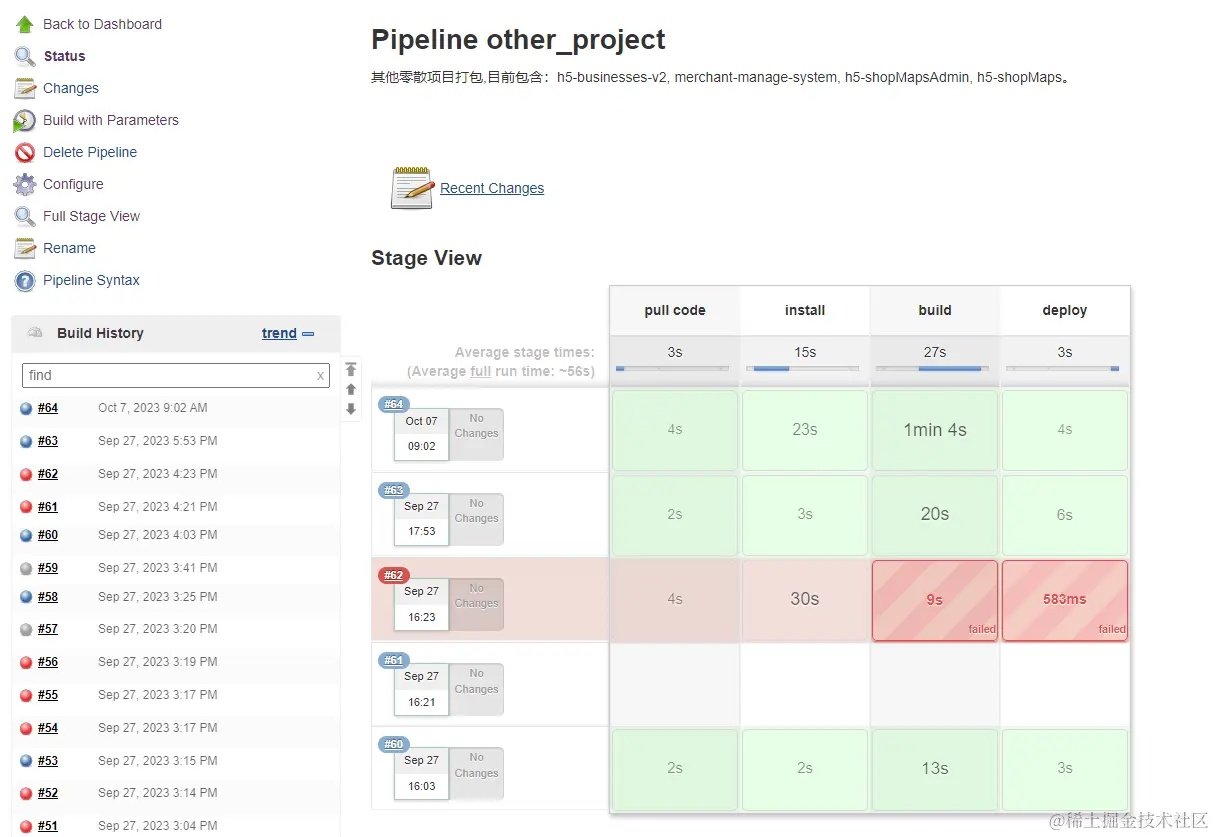1215x837 pixels.
Task: Click the Status magnifier icon
Action: (25, 56)
